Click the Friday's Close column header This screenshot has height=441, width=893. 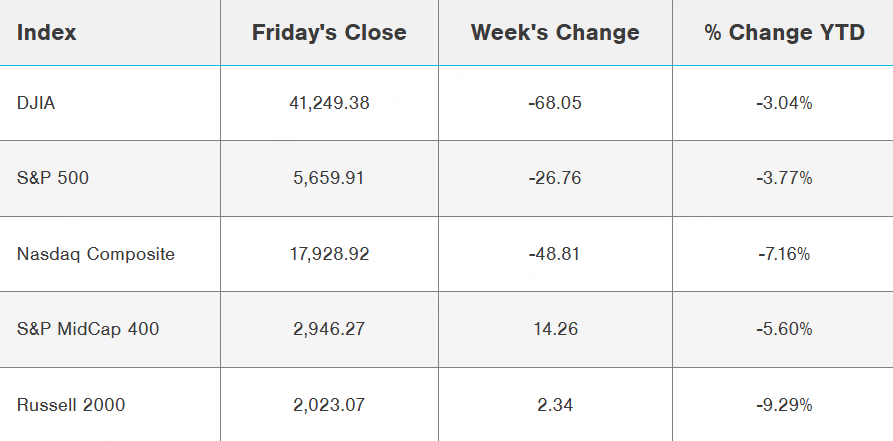329,33
